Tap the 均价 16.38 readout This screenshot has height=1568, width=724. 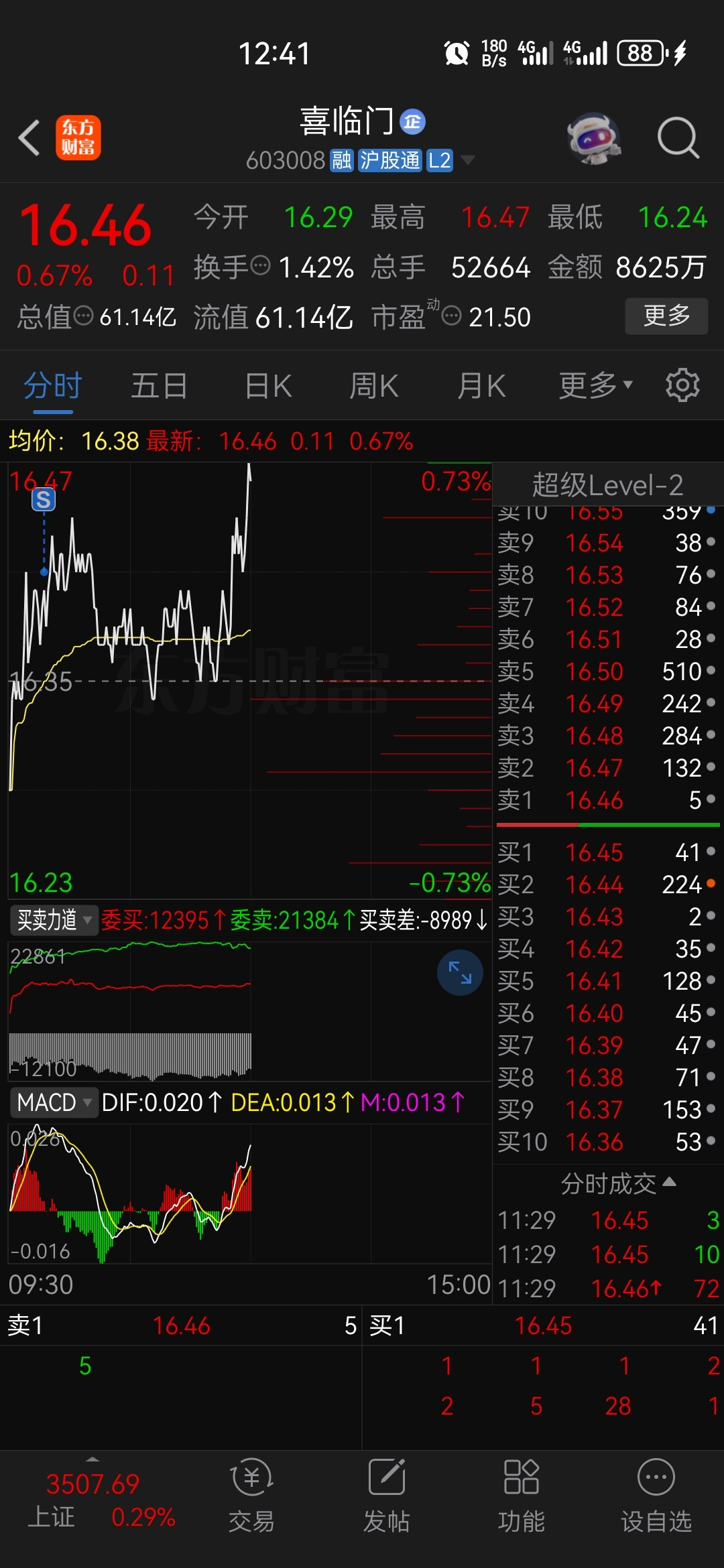coord(74,441)
